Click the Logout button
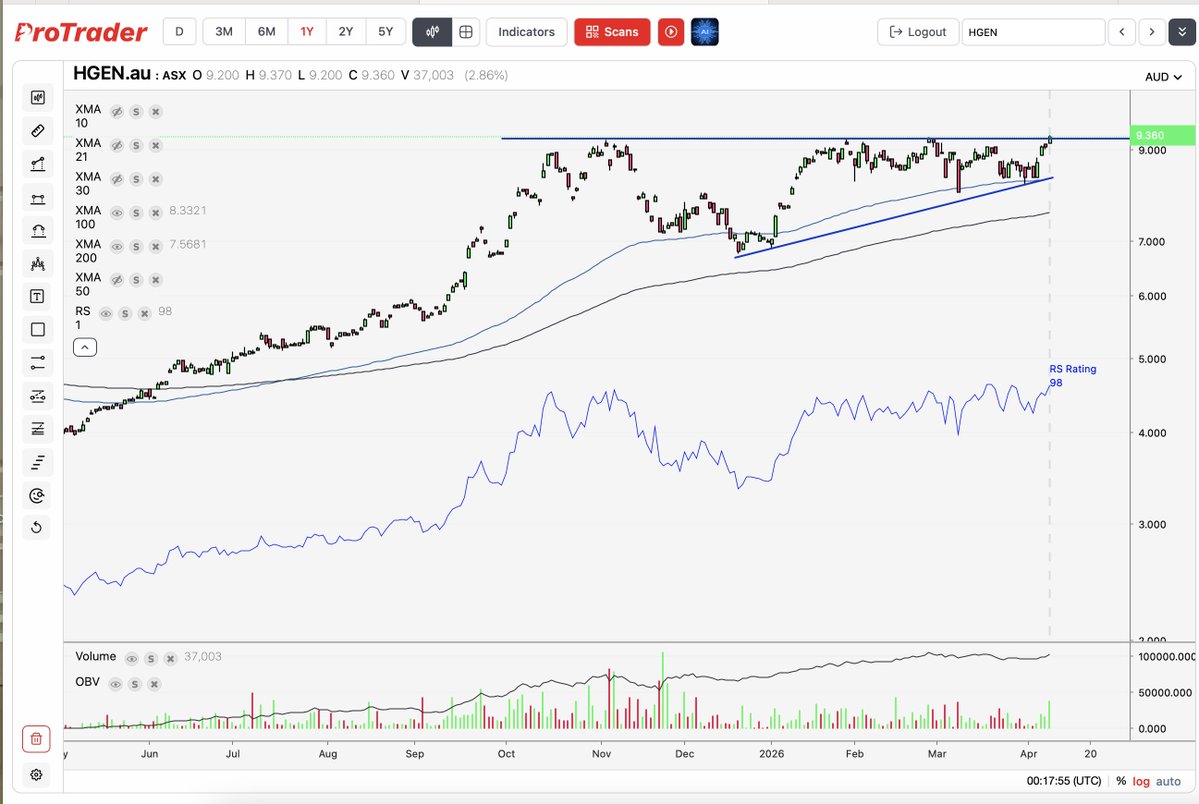The height and width of the screenshot is (804, 1199). point(917,31)
